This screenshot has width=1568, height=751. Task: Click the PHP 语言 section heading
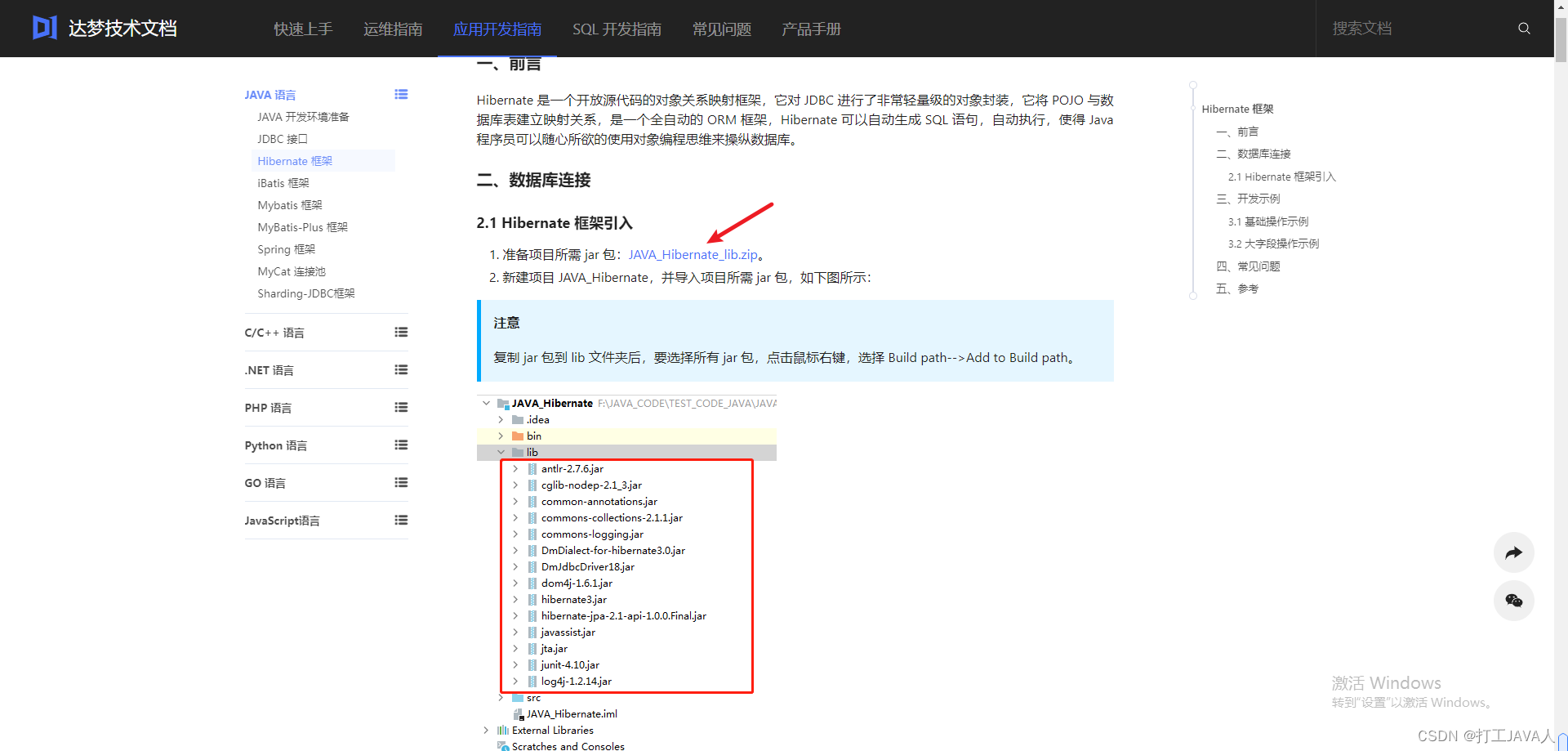tap(268, 408)
